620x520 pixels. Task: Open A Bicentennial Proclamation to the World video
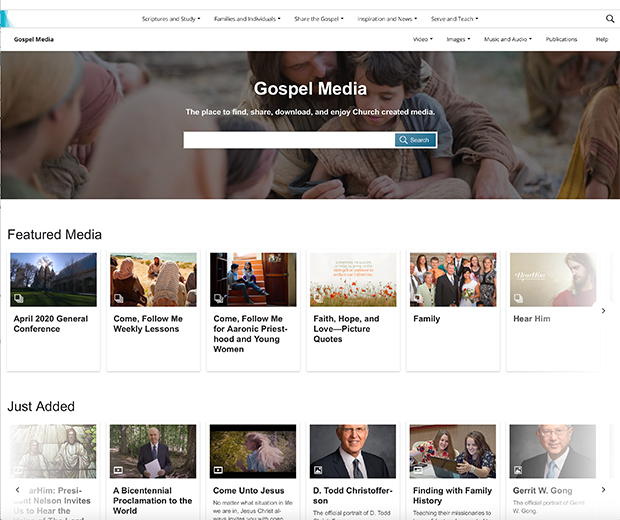[153, 451]
